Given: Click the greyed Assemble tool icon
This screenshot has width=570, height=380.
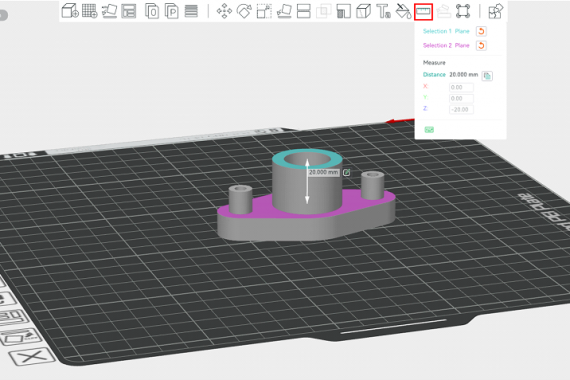Looking at the screenshot, I should point(444,11).
